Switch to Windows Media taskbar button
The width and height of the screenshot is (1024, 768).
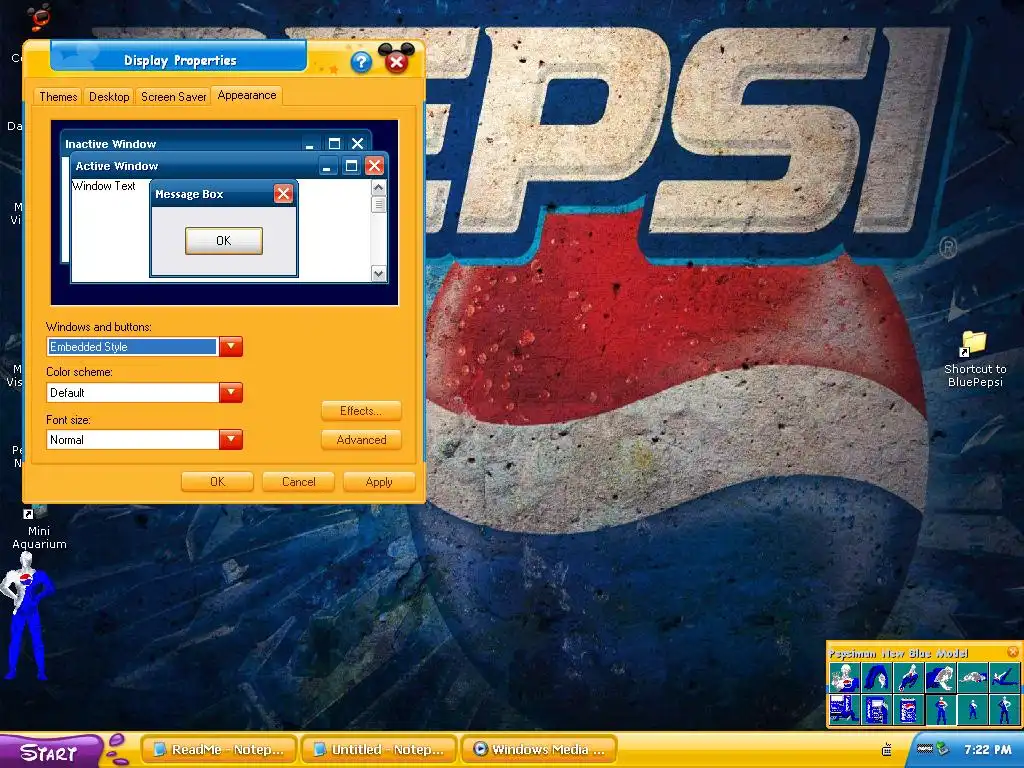point(539,750)
